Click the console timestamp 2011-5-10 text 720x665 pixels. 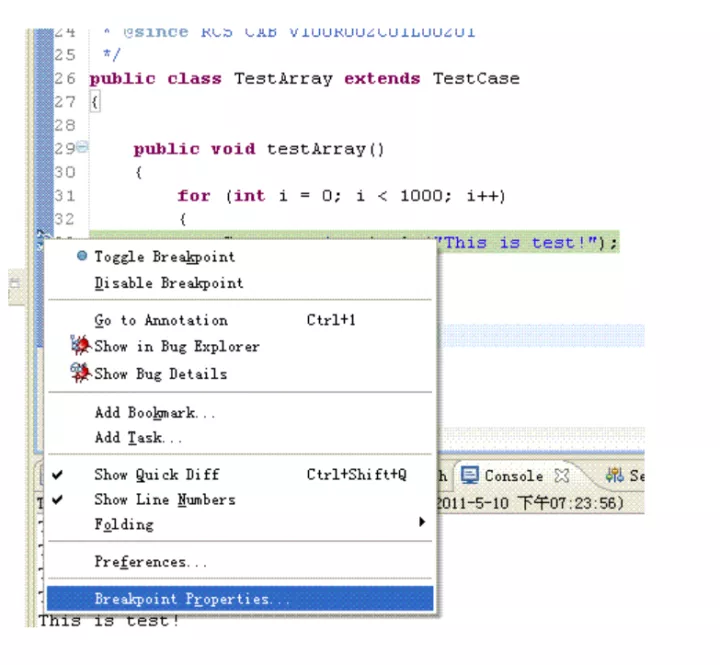(472, 503)
